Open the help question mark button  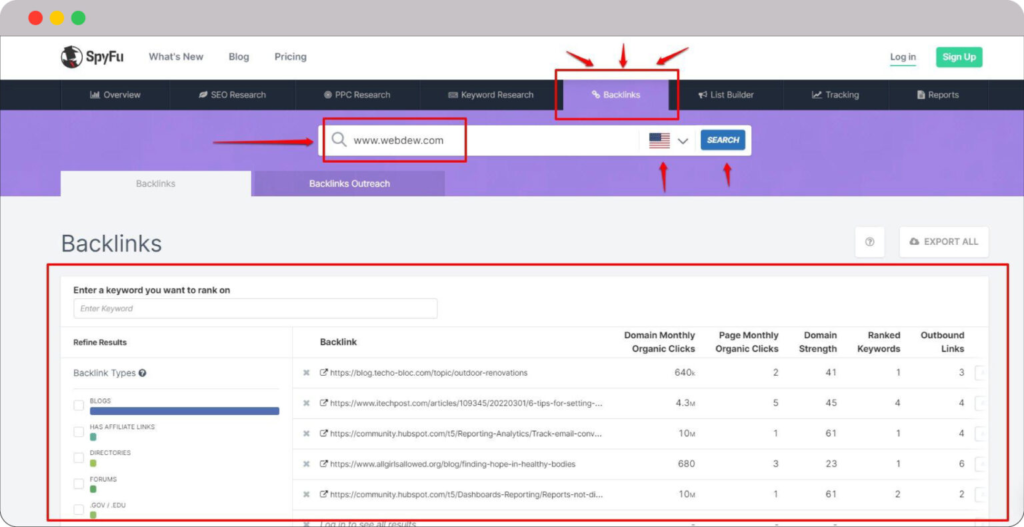pyautogui.click(x=869, y=242)
